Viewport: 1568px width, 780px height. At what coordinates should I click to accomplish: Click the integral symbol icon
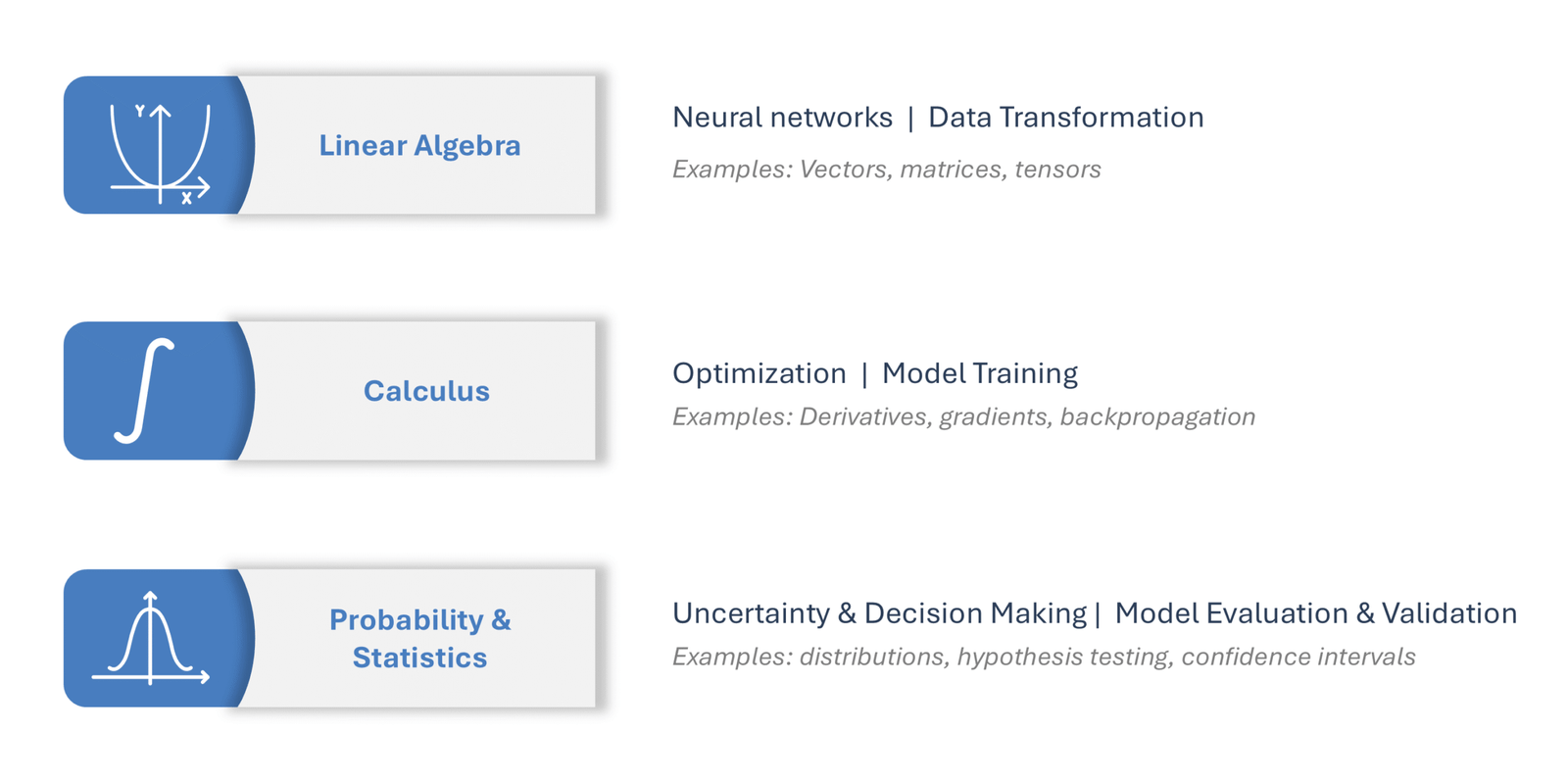pos(145,391)
